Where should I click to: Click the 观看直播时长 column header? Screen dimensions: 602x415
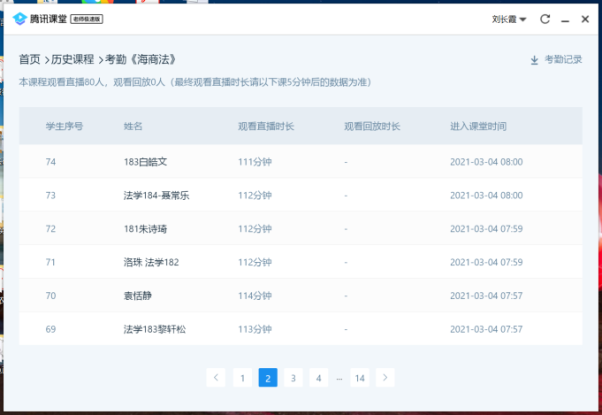tap(266, 127)
